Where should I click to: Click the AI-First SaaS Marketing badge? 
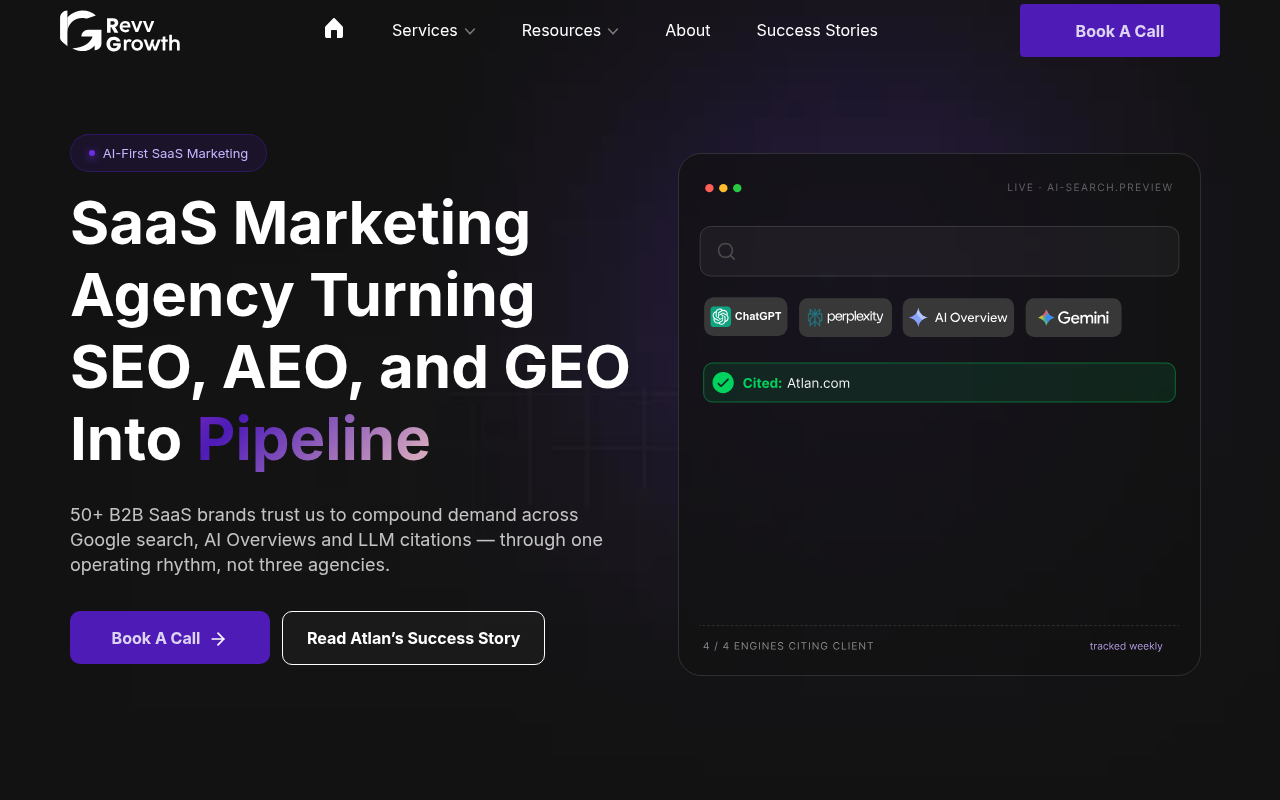pos(168,153)
